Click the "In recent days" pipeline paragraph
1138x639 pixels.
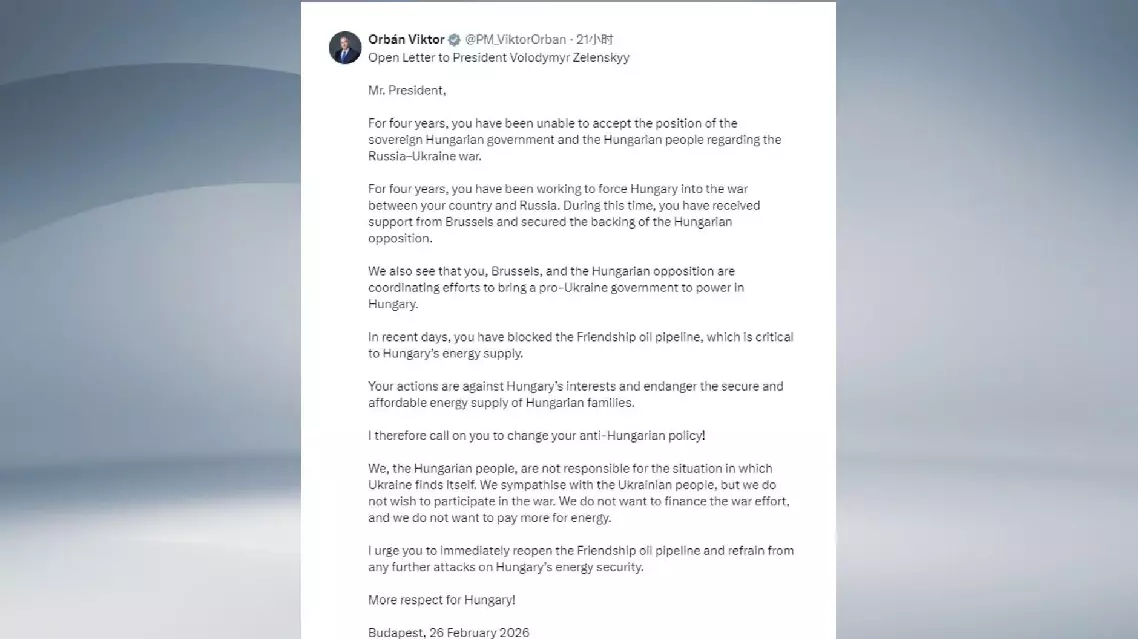pos(580,345)
